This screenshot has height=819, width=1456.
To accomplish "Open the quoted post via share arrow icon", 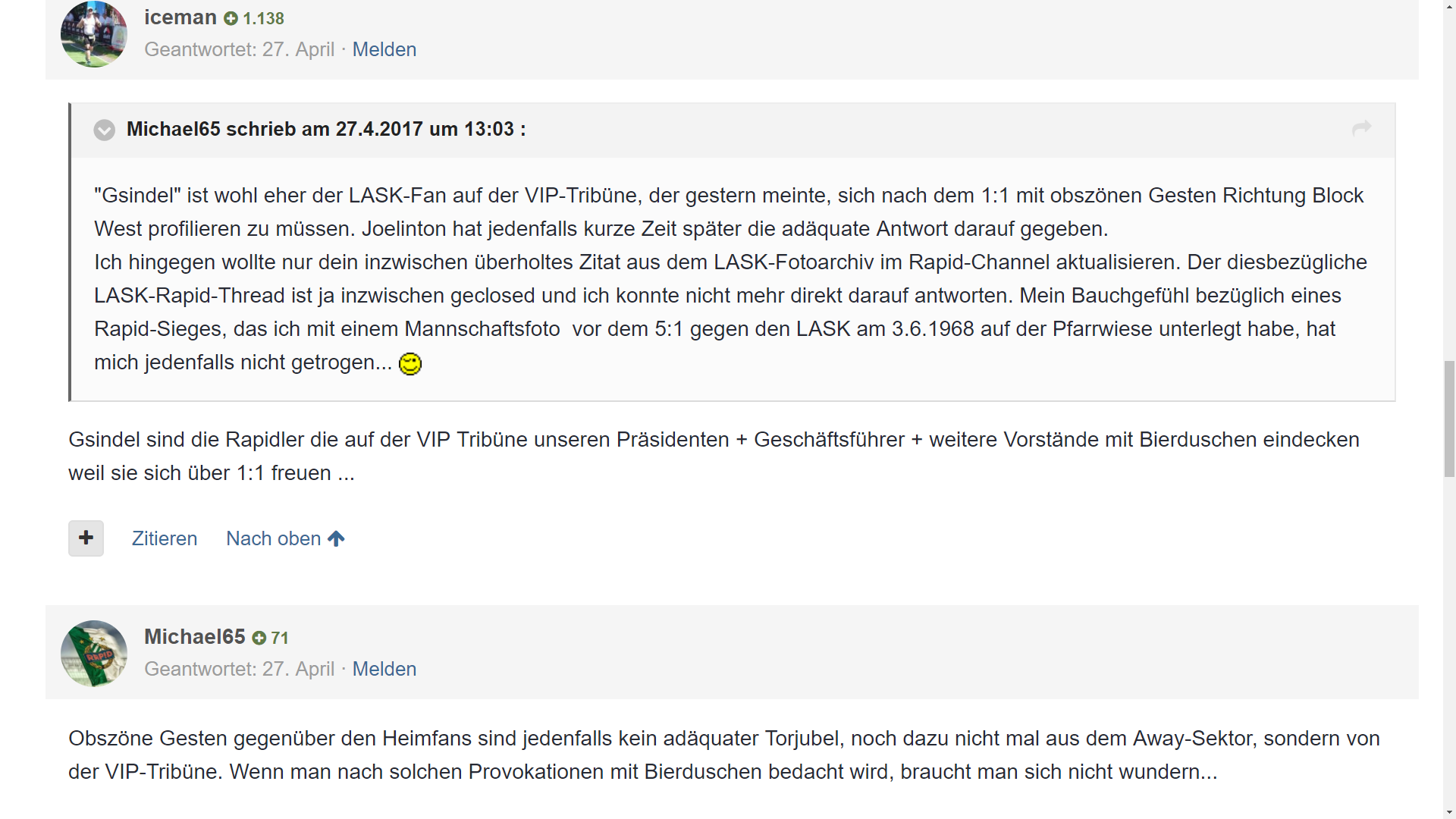I will pos(1361,128).
